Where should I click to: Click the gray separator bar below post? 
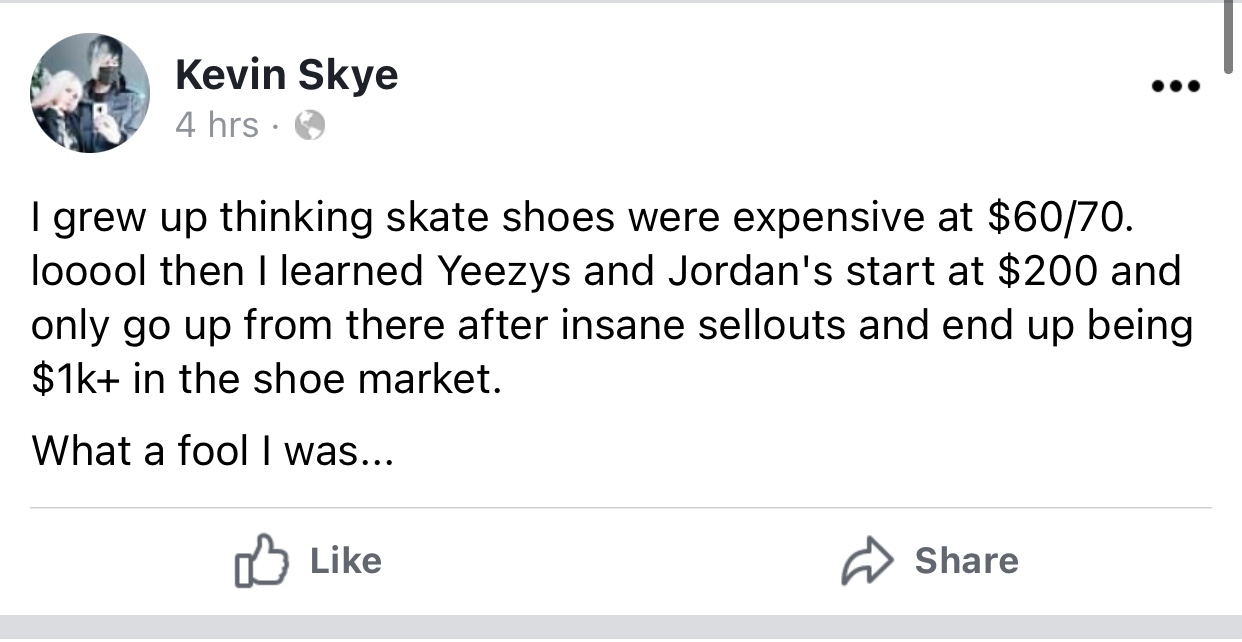pos(621,628)
